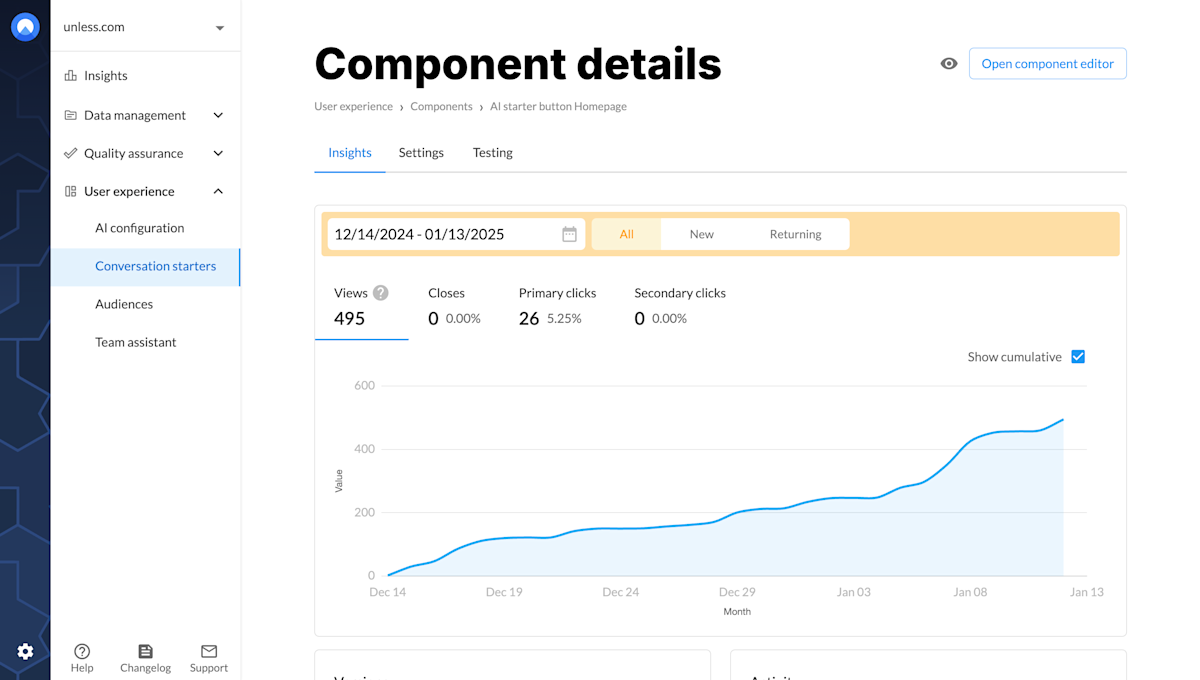Switch to the Settings tab
This screenshot has width=1200, height=680.
coord(420,152)
